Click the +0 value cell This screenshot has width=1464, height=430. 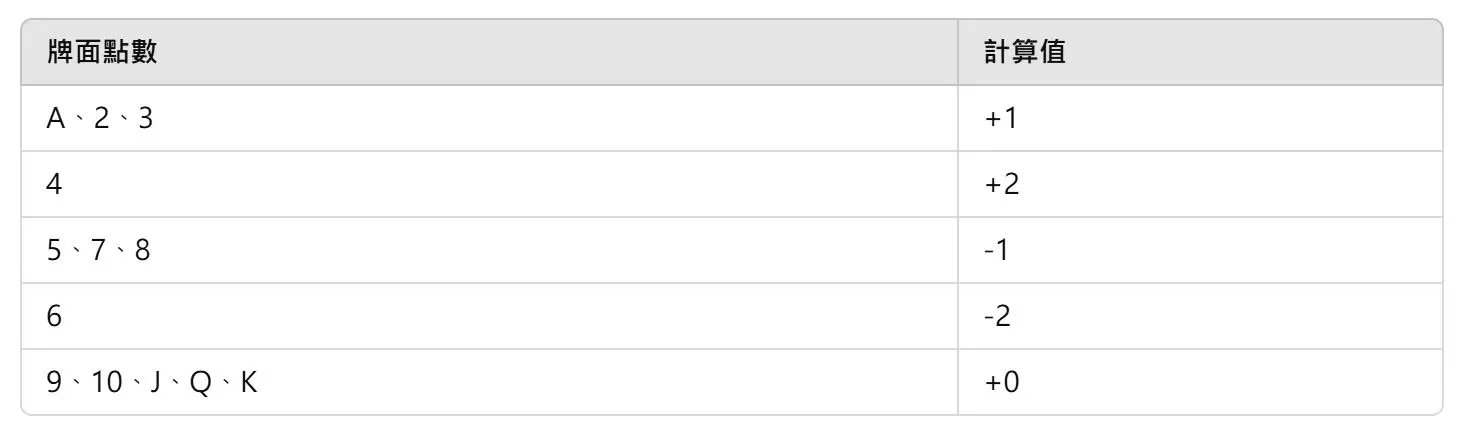[1002, 383]
